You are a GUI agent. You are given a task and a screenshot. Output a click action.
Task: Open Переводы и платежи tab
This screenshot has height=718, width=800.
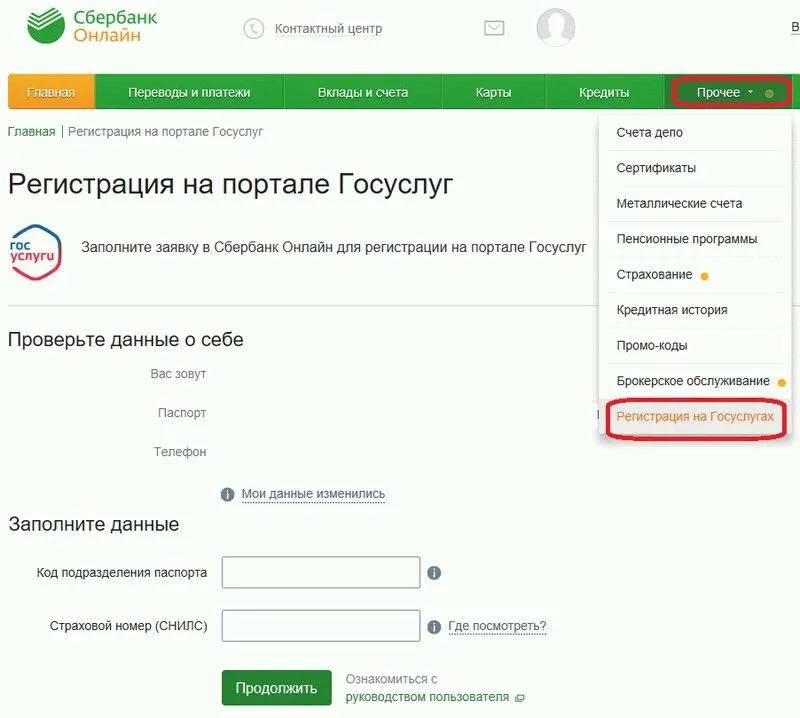[x=189, y=93]
